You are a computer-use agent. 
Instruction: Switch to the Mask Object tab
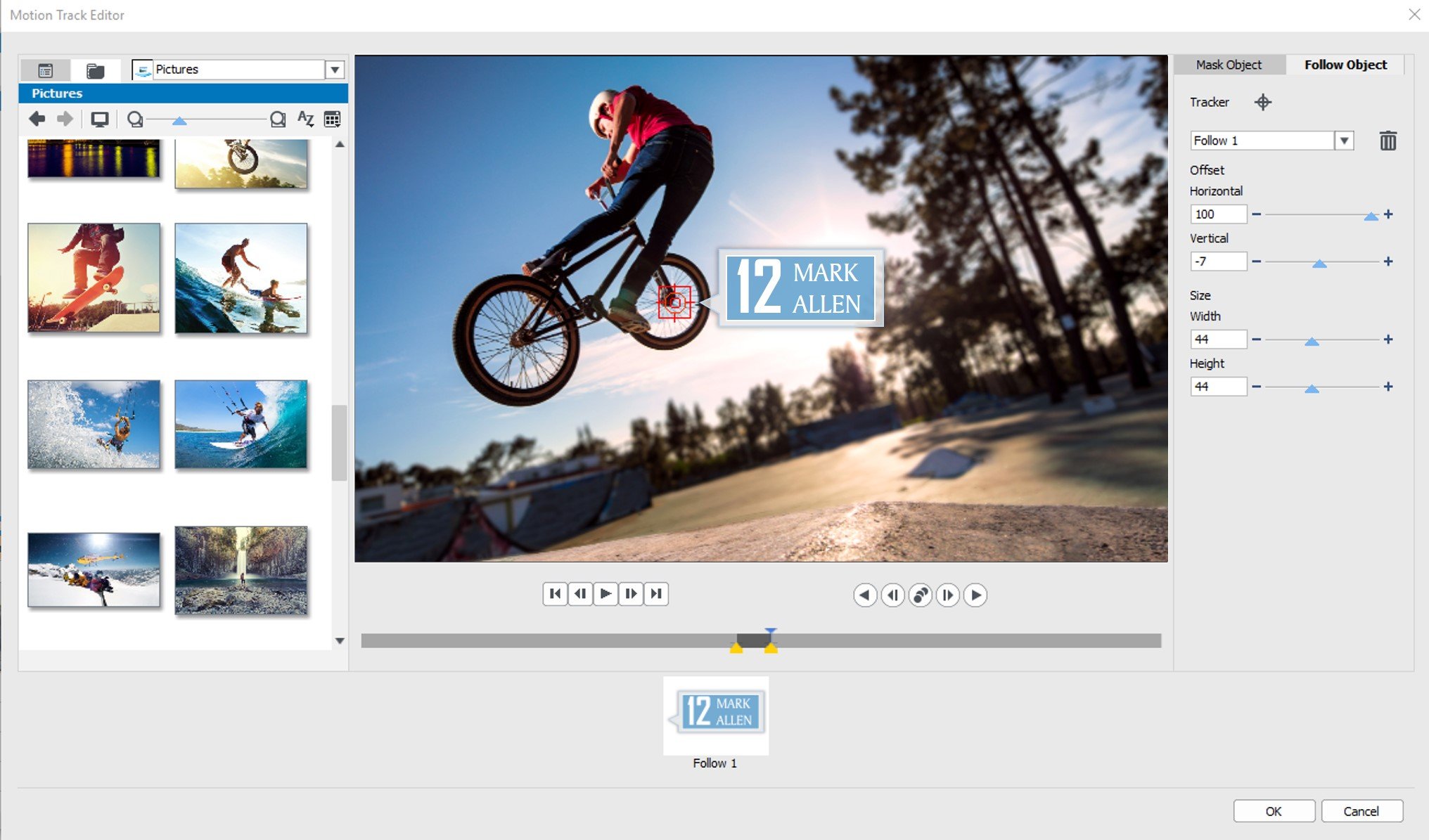[x=1229, y=65]
